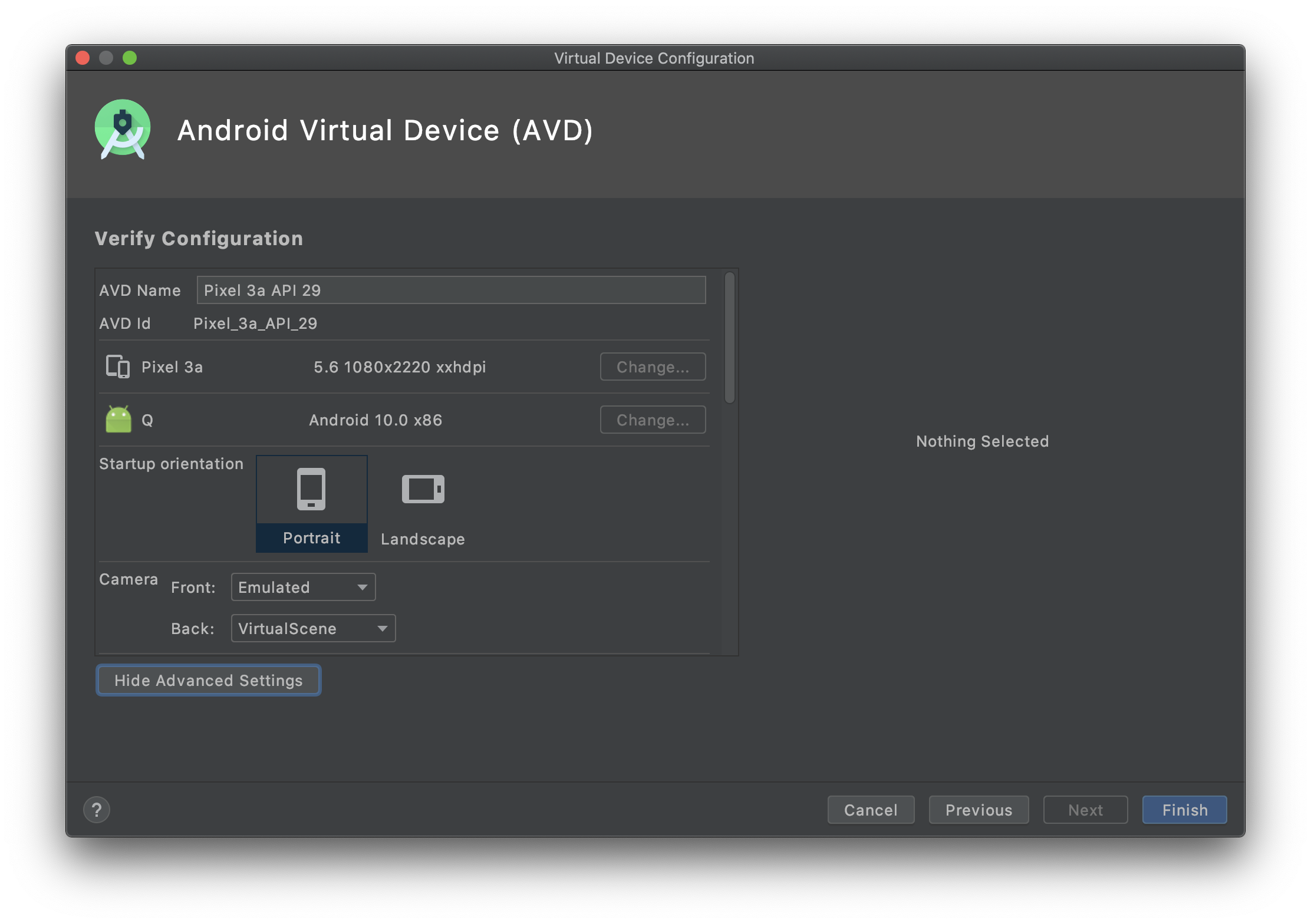Viewport: 1311px width, 924px height.
Task: Change the Android 10.0 system image
Action: 653,420
